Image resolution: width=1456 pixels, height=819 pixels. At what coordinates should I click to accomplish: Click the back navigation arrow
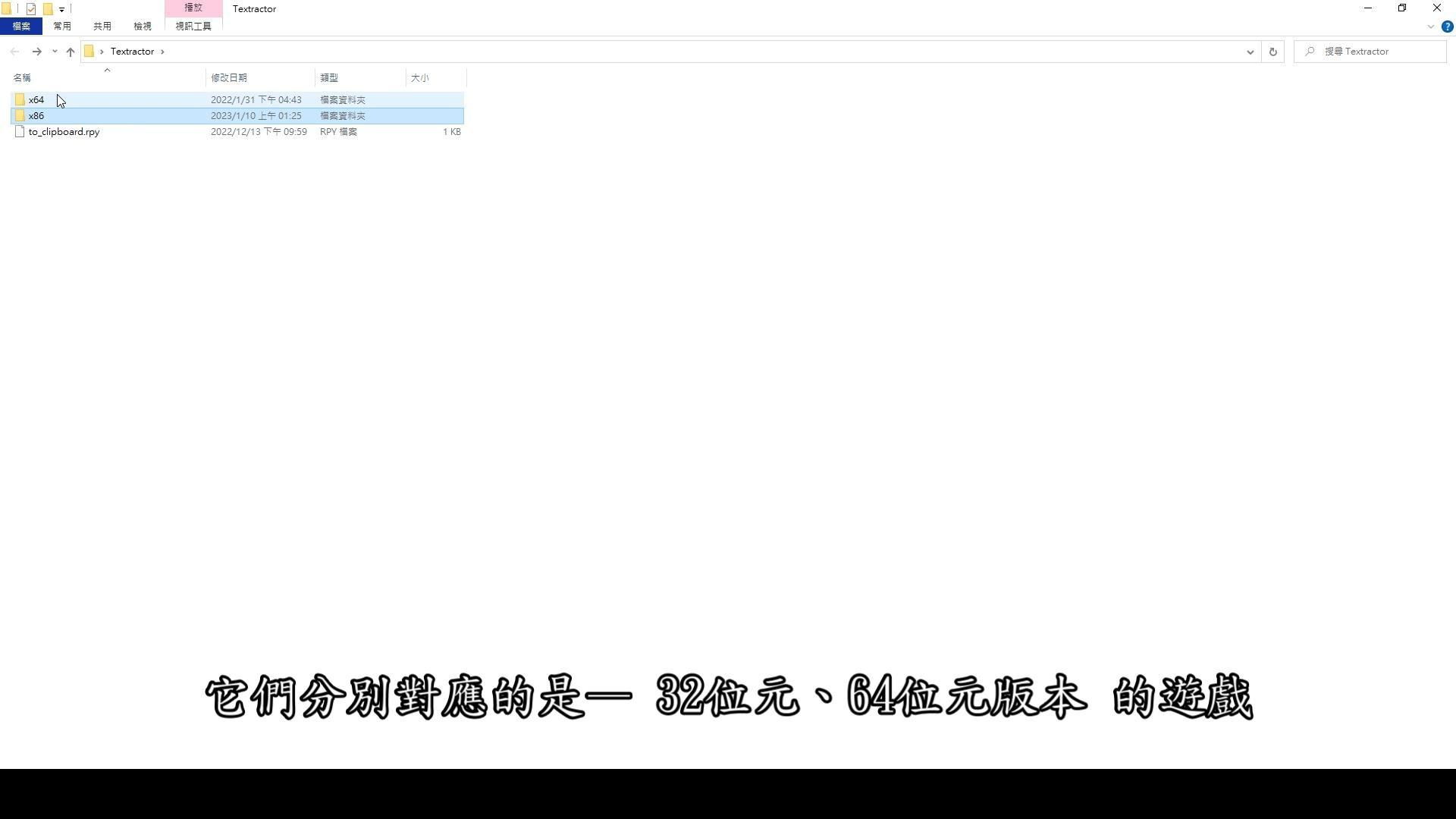tap(14, 52)
